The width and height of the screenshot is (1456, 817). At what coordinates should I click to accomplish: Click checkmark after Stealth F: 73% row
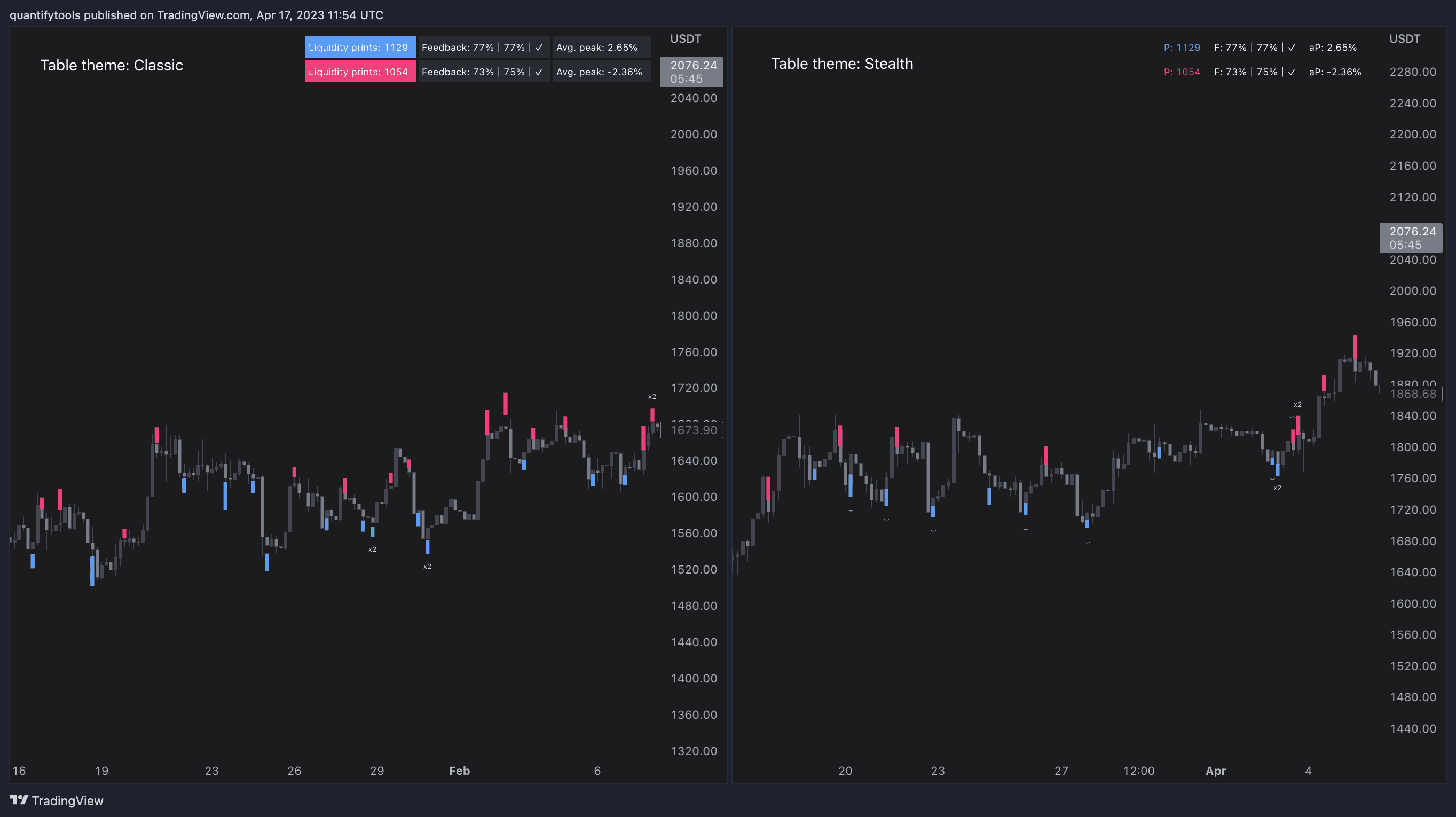coord(1292,72)
